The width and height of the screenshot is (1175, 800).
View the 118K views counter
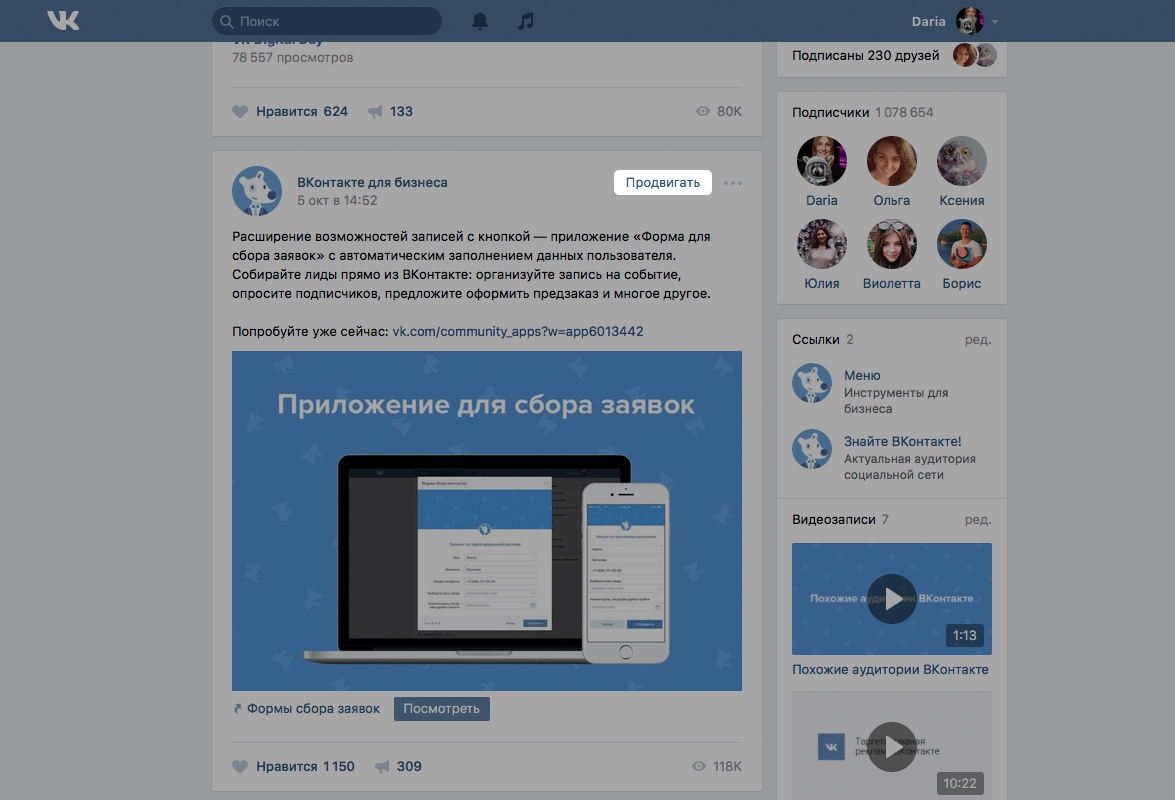(717, 766)
